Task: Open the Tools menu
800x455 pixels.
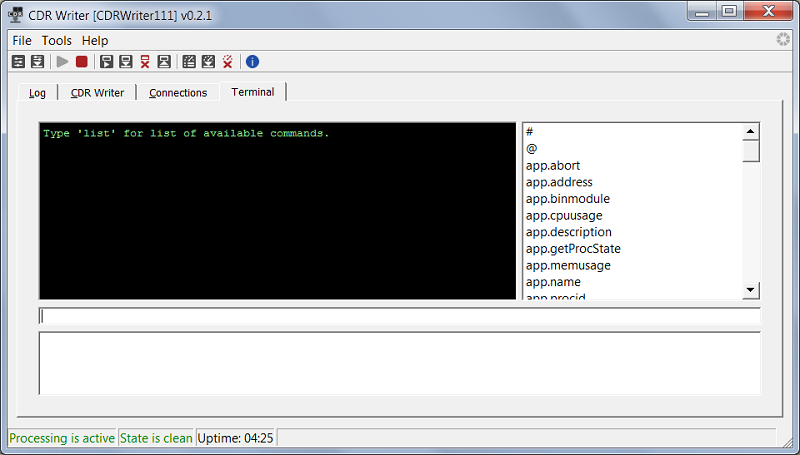Action: tap(57, 40)
